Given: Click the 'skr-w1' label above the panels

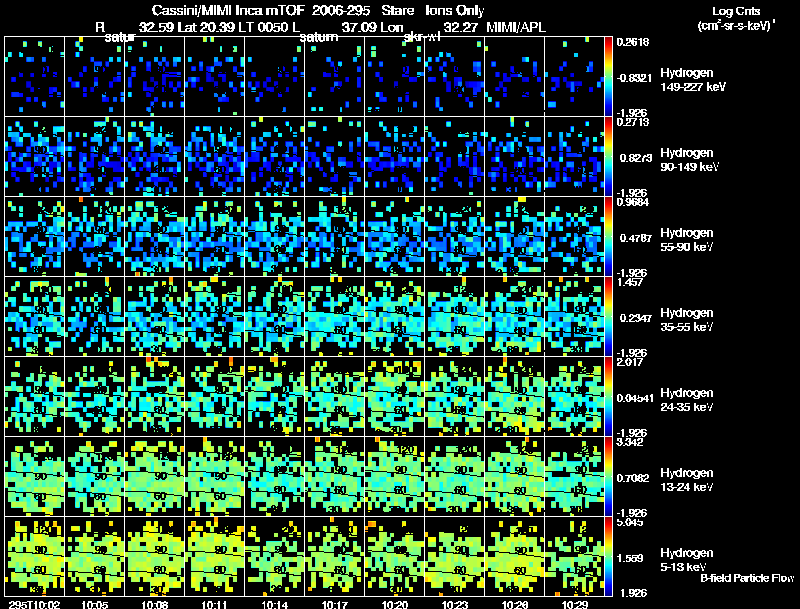Looking at the screenshot, I should (422, 37).
